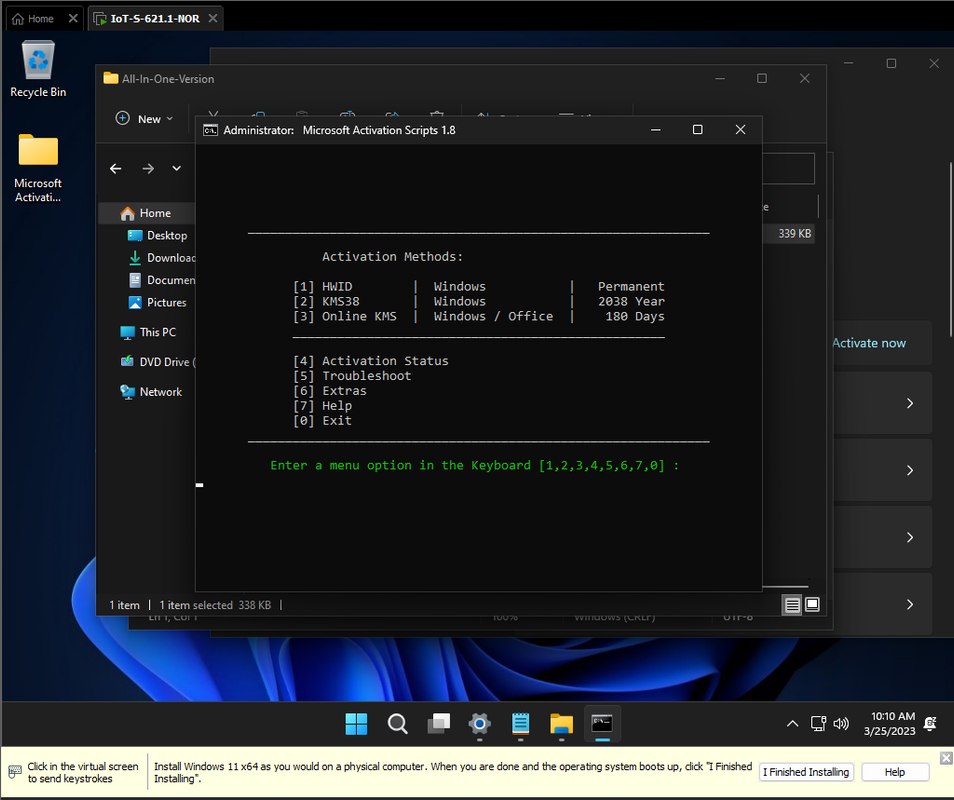Screen dimensions: 954x800
Task: Click the Downloads arrow icon
Action: click(x=135, y=258)
